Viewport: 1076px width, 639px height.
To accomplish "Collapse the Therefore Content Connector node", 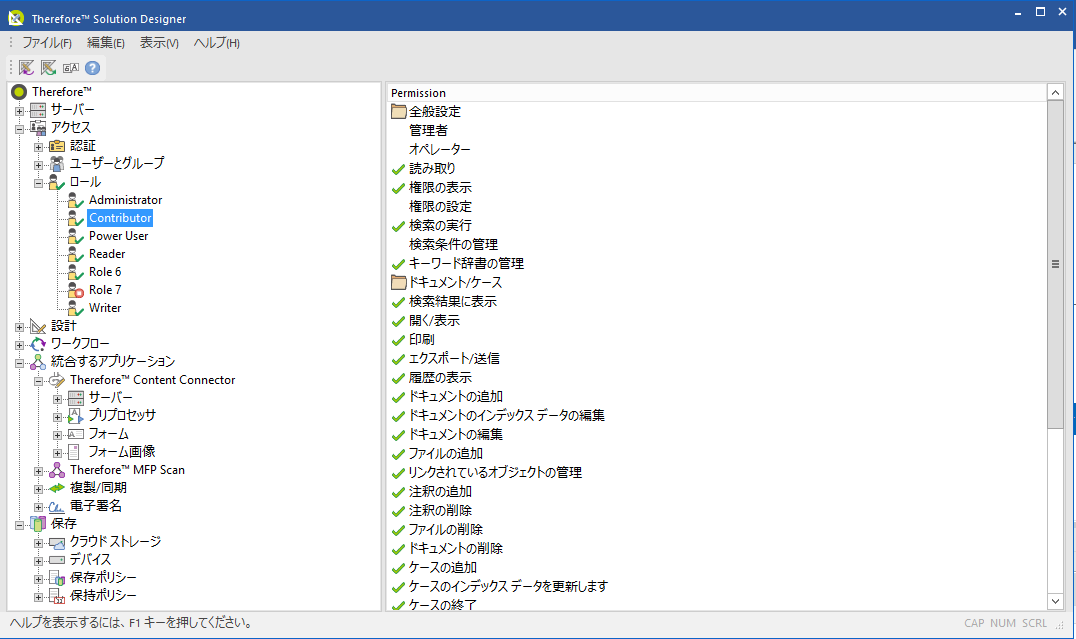I will tap(38, 380).
